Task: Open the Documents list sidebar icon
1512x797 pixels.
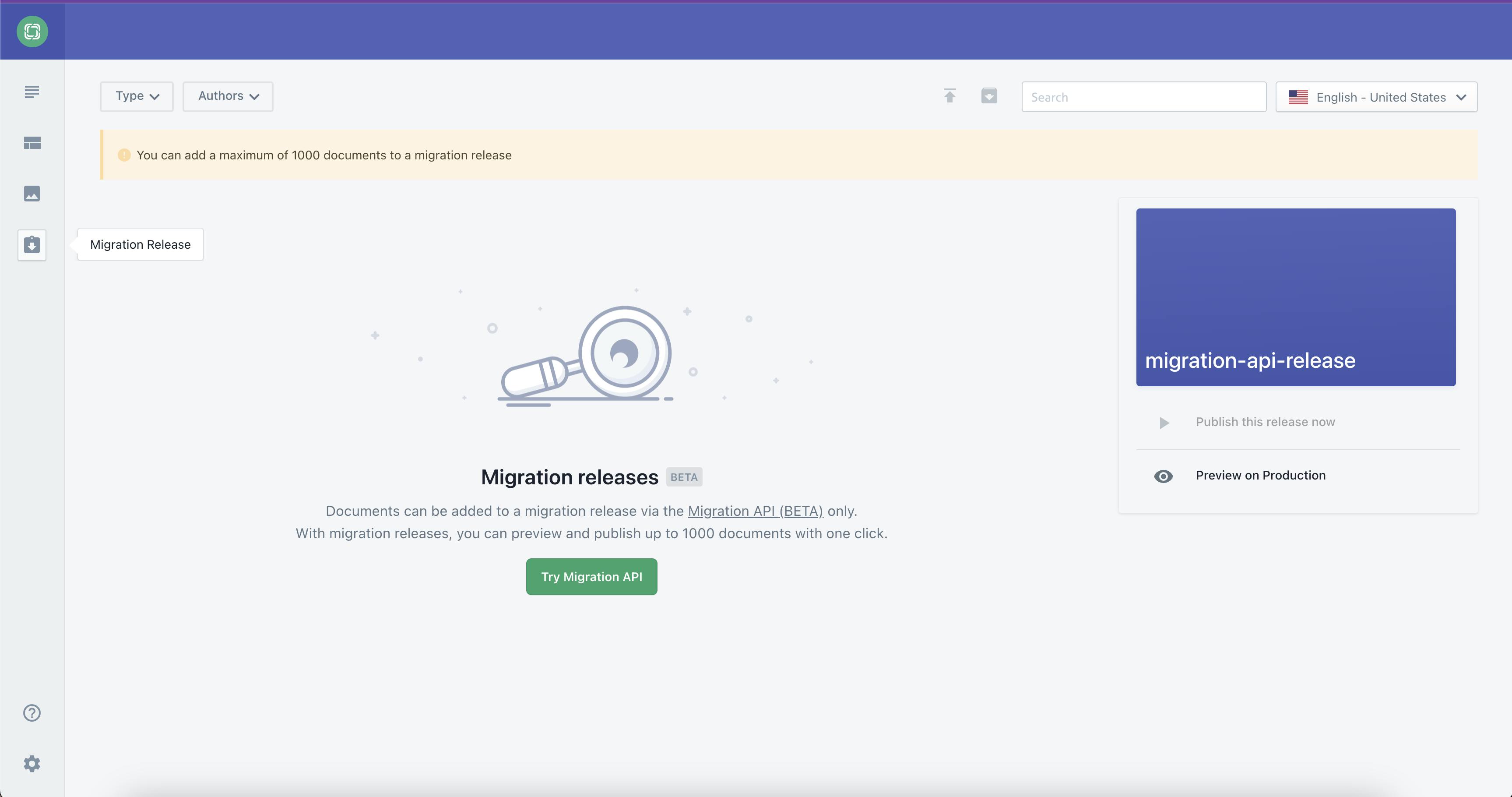Action: click(32, 92)
